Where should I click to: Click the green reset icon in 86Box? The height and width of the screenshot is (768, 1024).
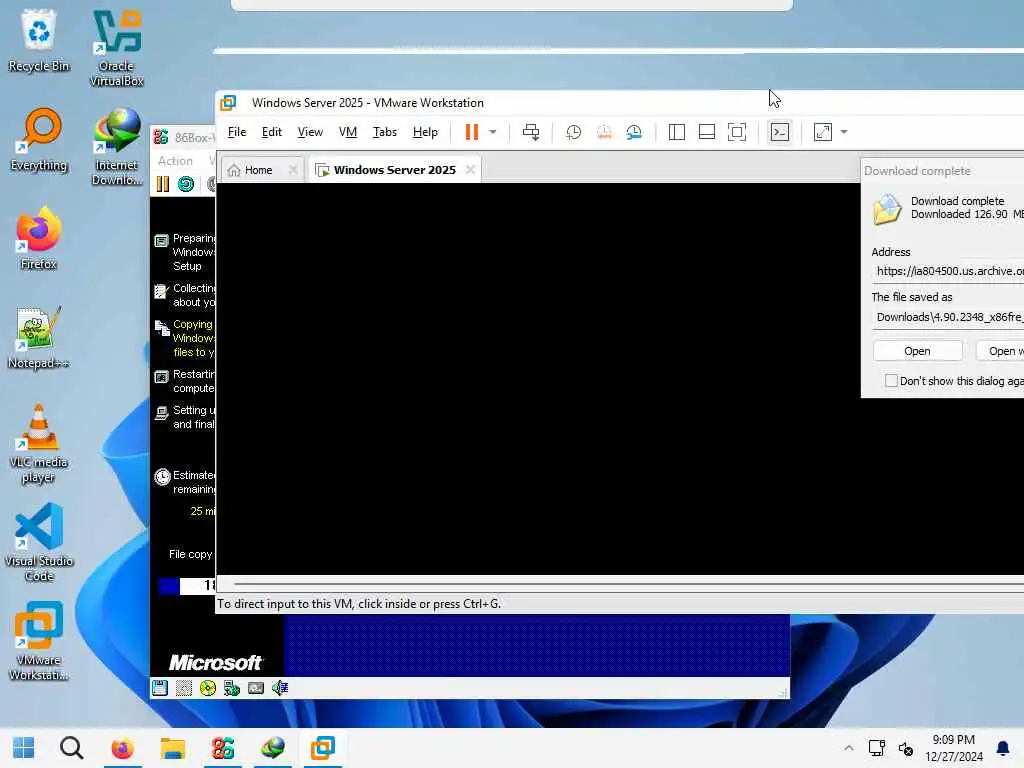(186, 184)
